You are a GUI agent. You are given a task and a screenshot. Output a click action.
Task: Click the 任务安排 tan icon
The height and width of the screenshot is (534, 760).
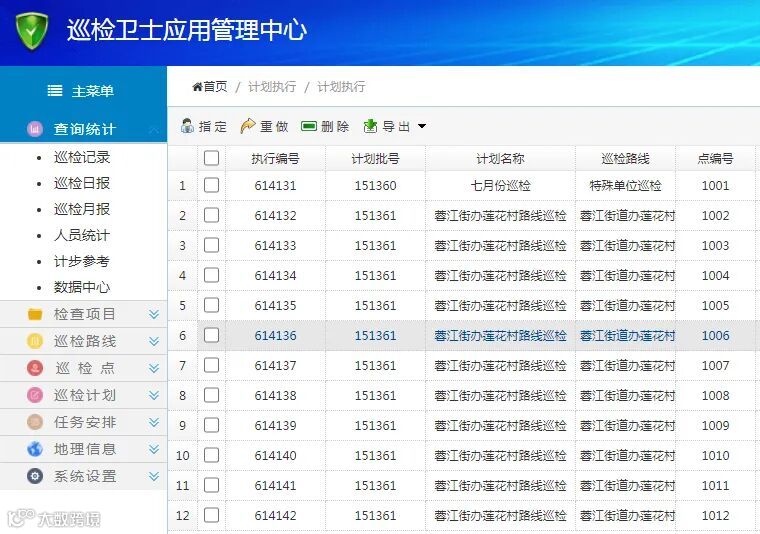(35, 422)
